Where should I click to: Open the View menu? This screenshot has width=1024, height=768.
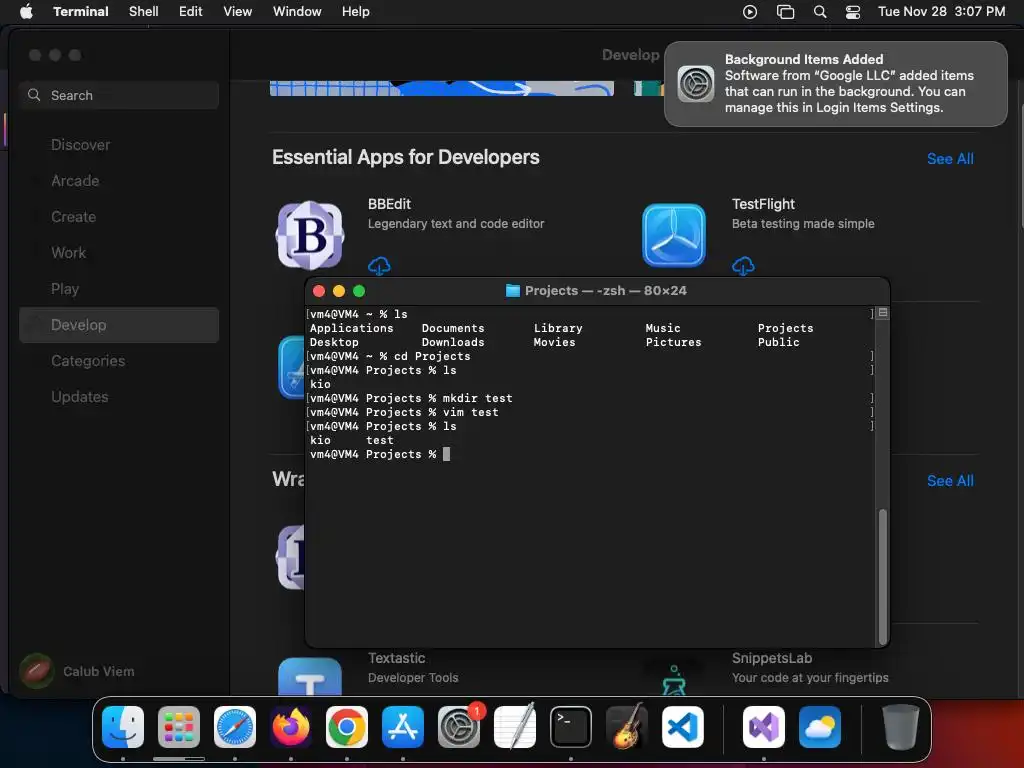click(x=238, y=11)
